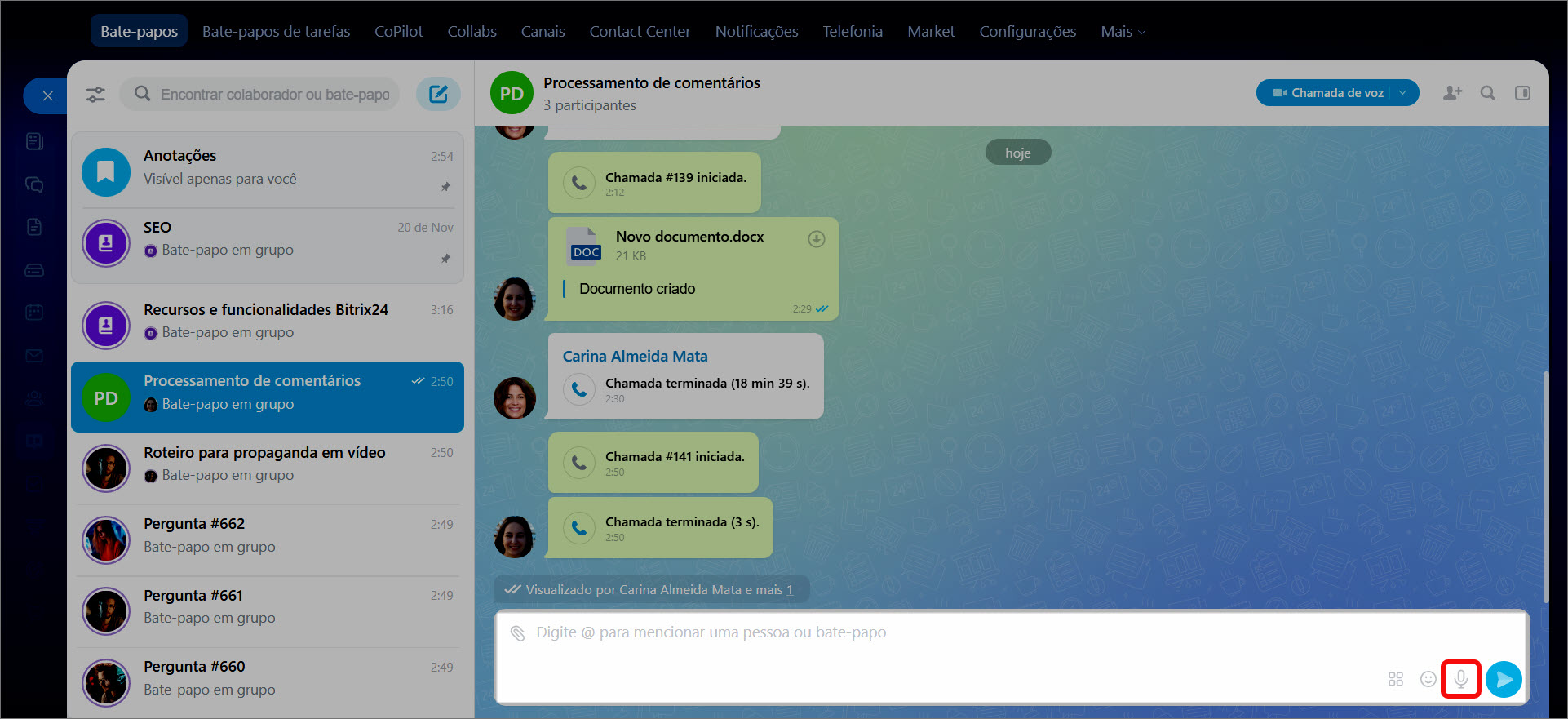Click the microphone voice message icon
Viewport: 1568px width, 719px height.
point(1460,679)
